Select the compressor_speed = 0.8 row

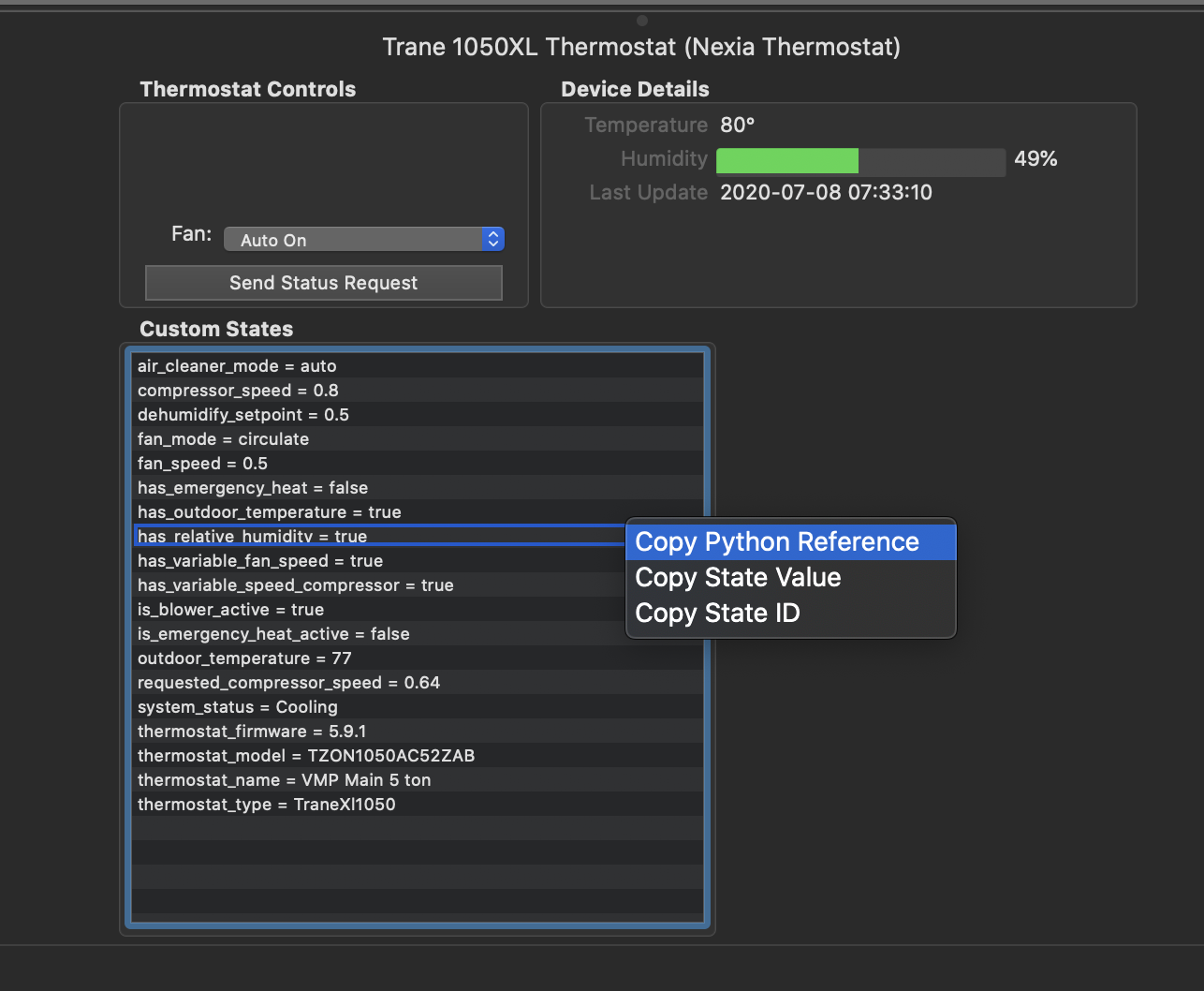[418, 391]
